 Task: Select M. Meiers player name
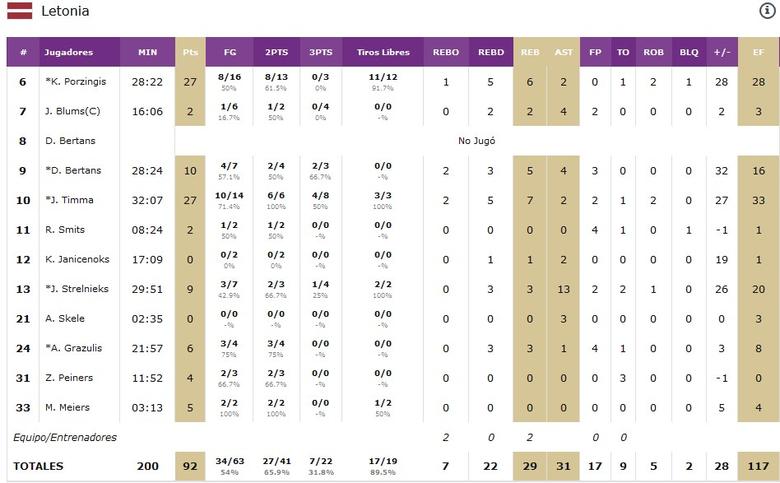68,408
